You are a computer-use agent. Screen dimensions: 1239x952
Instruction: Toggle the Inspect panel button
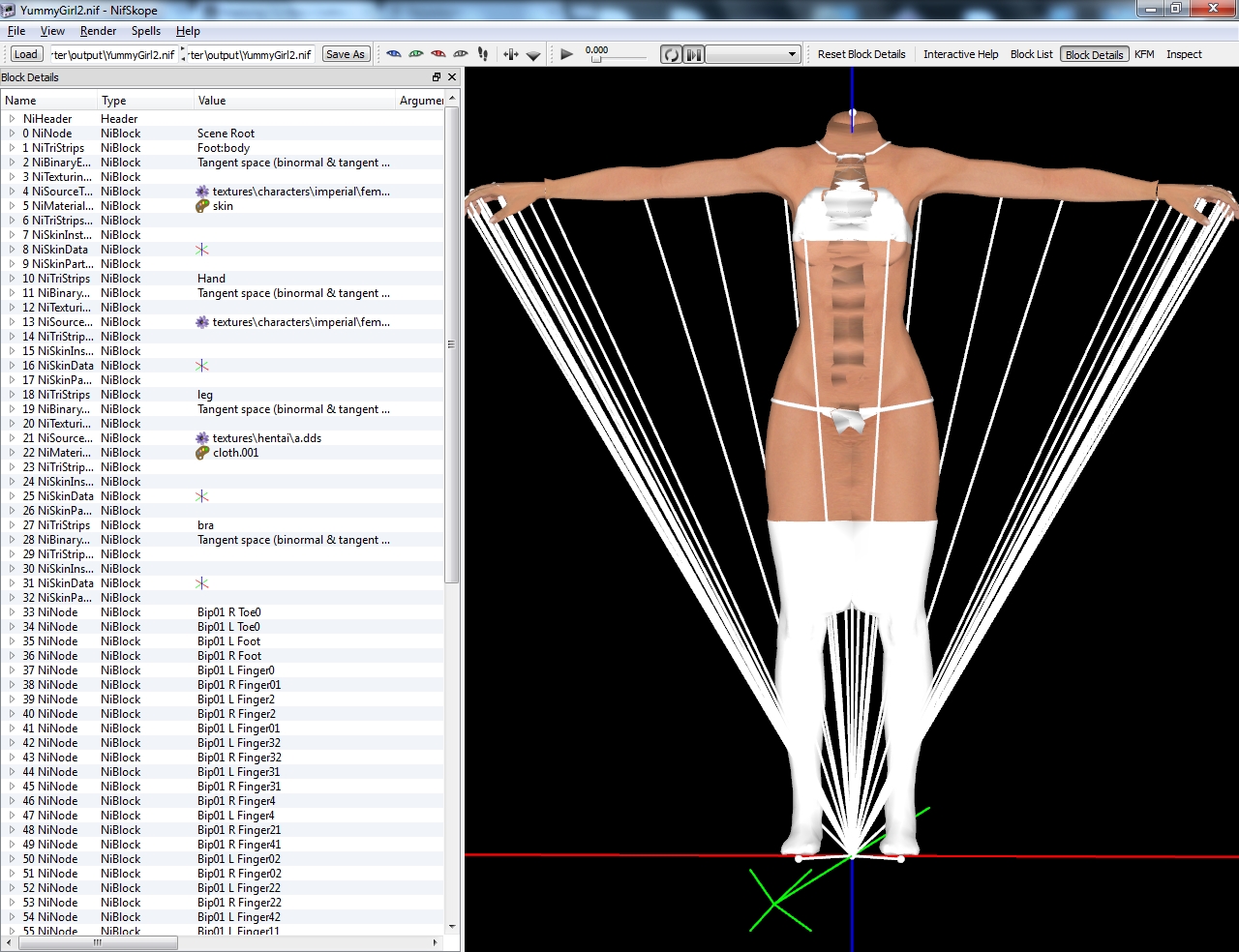tap(1184, 54)
